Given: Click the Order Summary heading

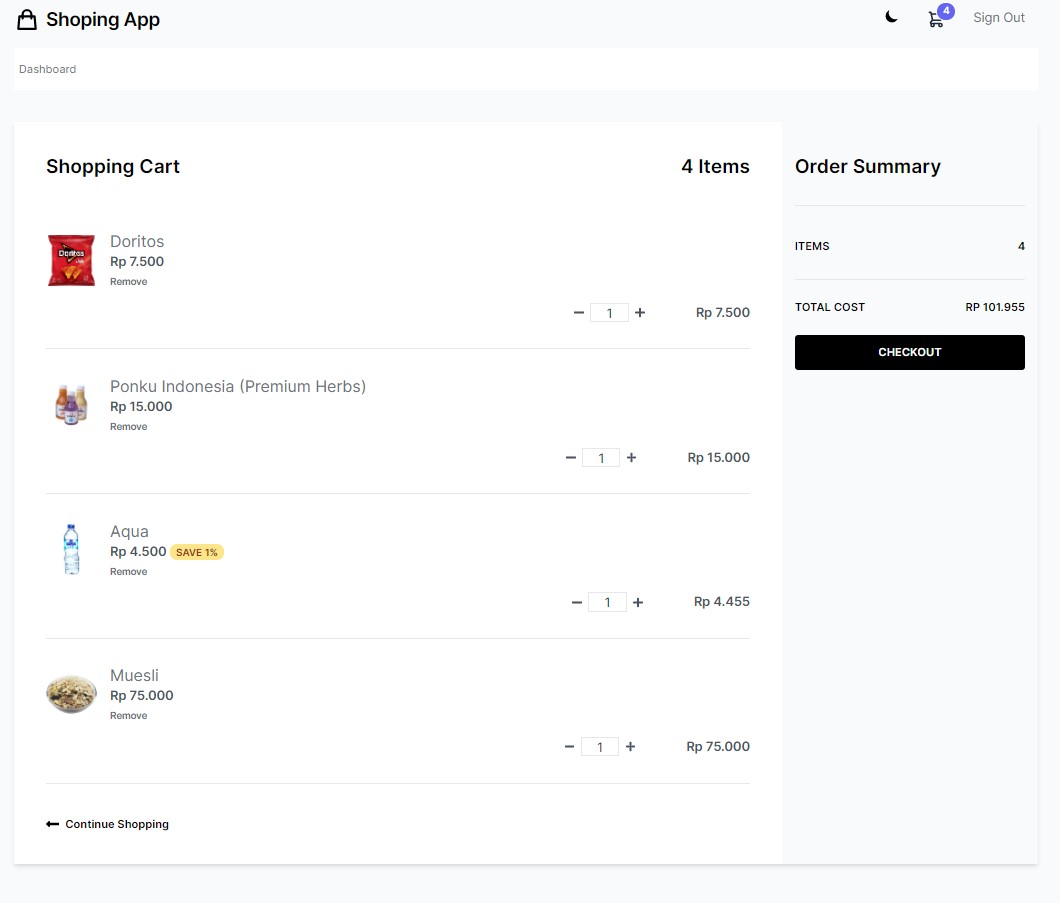Looking at the screenshot, I should [x=867, y=166].
